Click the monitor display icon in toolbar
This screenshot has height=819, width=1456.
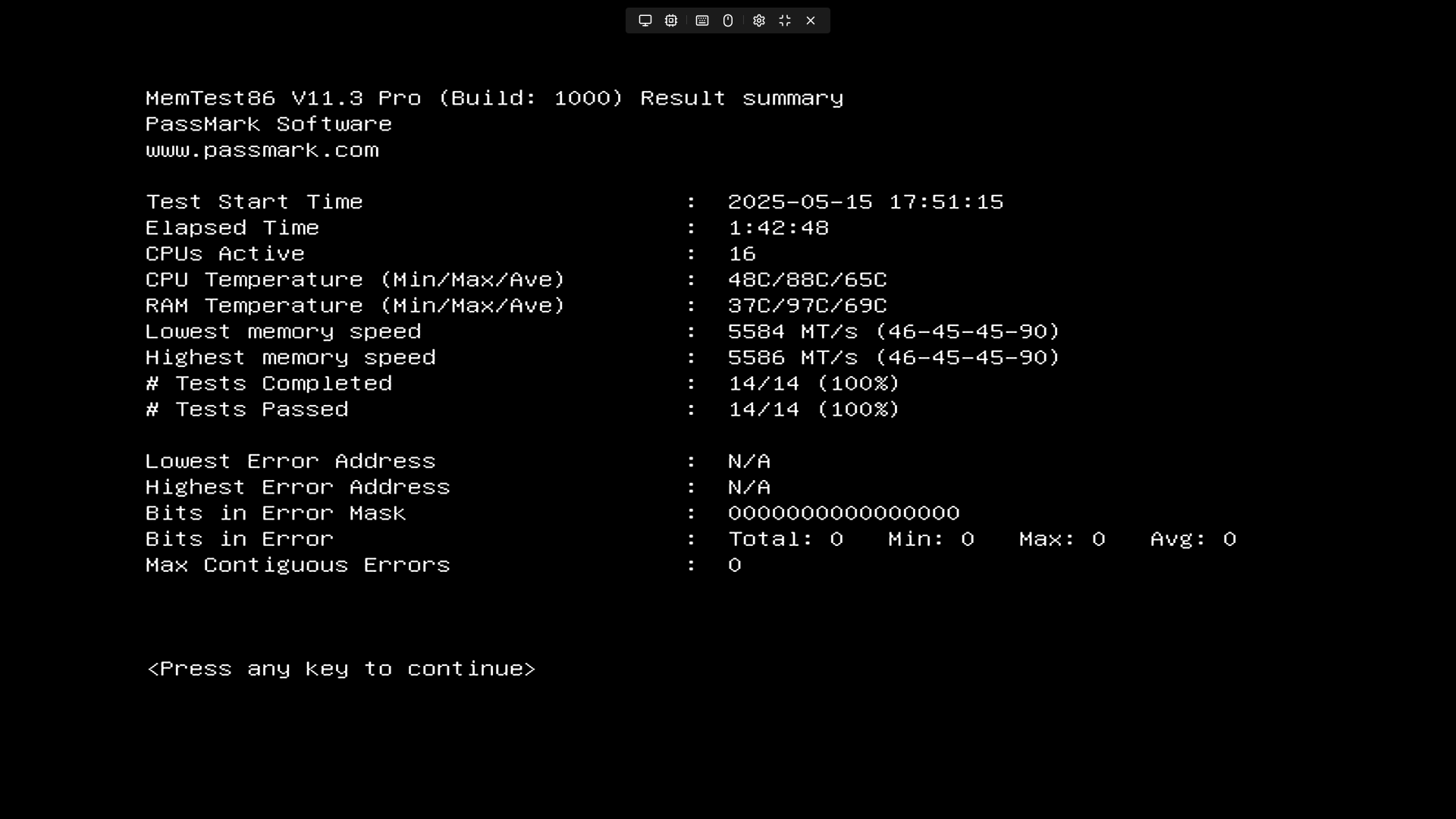645,20
